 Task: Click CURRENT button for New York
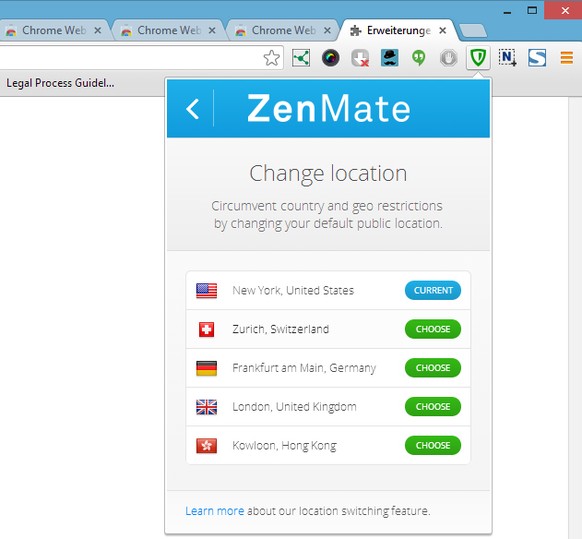433,290
